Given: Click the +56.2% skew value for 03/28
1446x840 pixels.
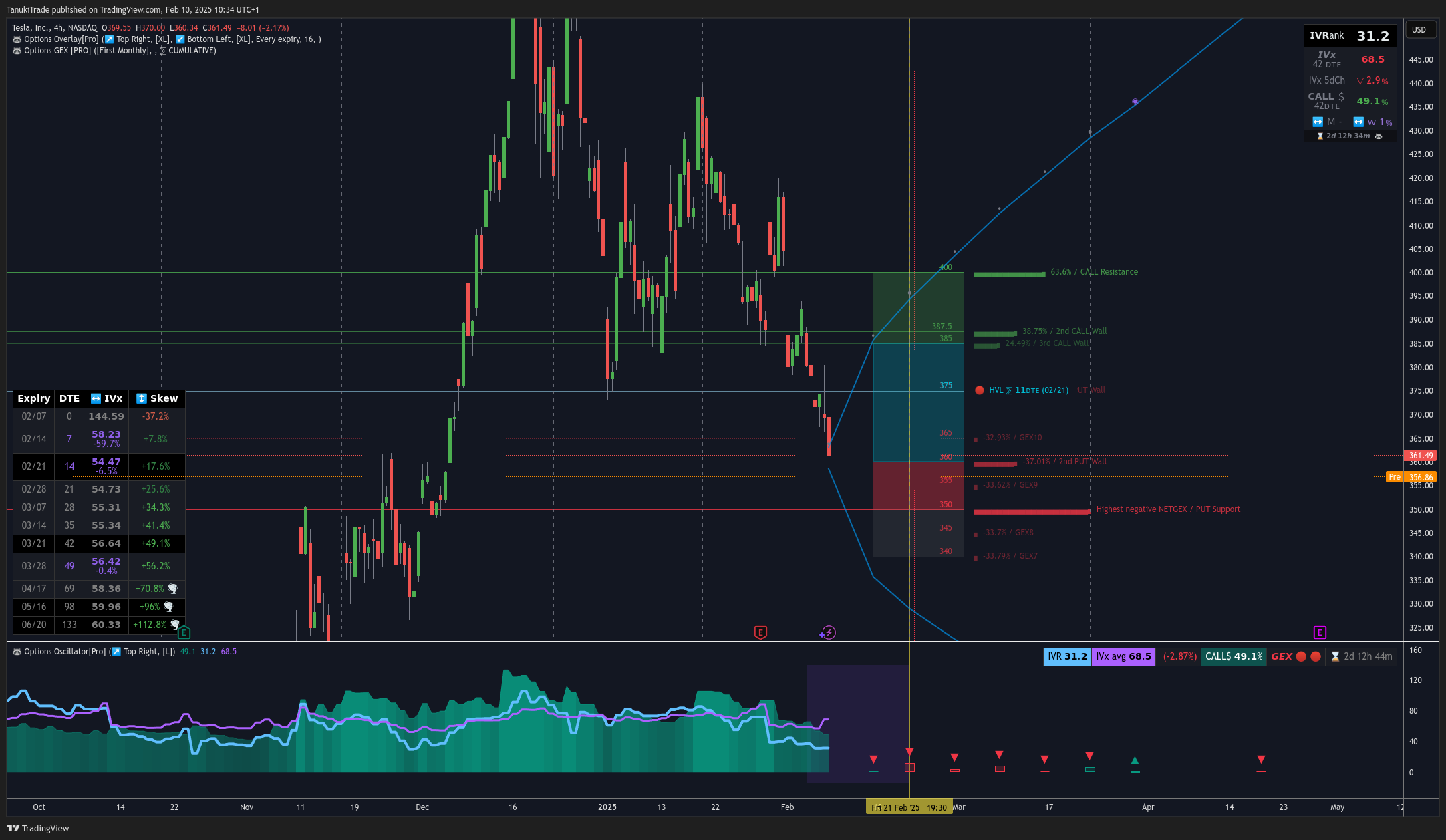Looking at the screenshot, I should 156,566.
